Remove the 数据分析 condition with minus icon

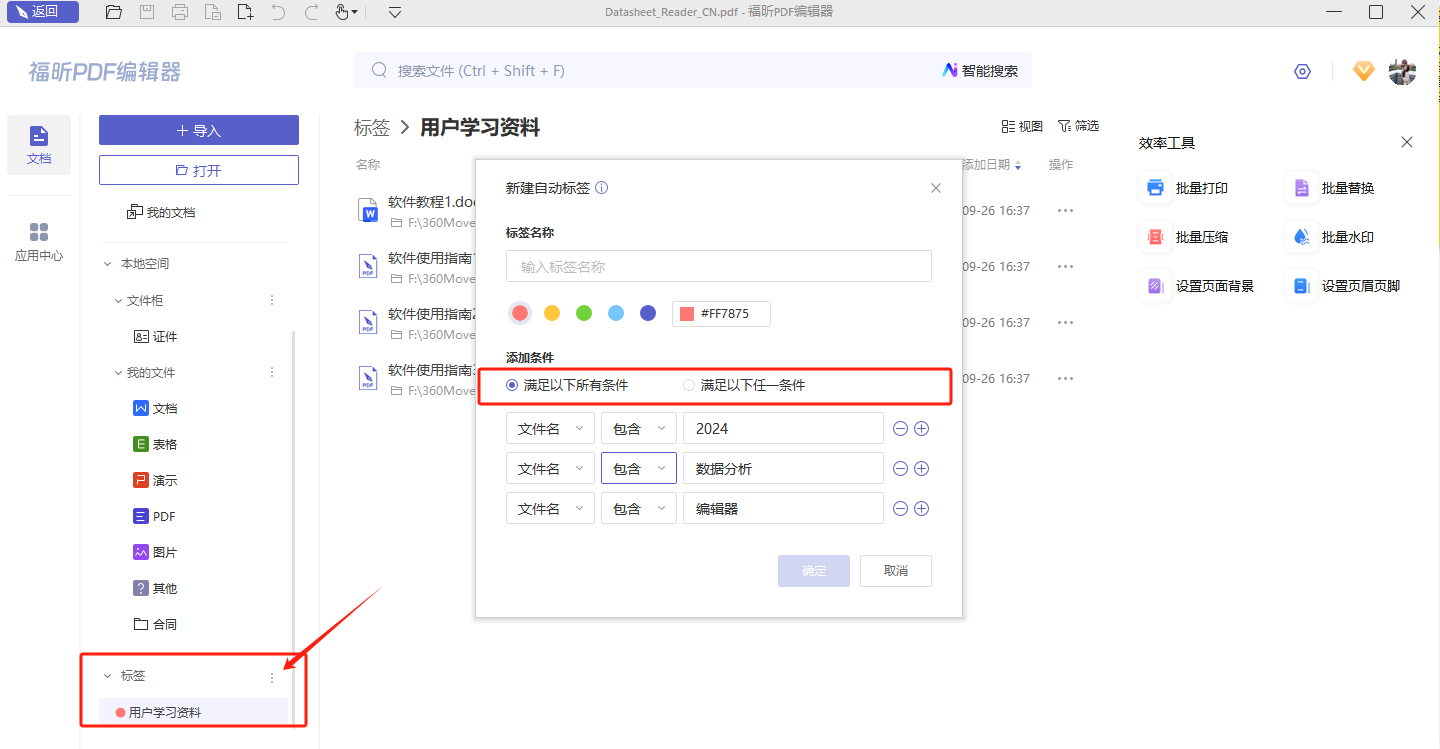[900, 469]
